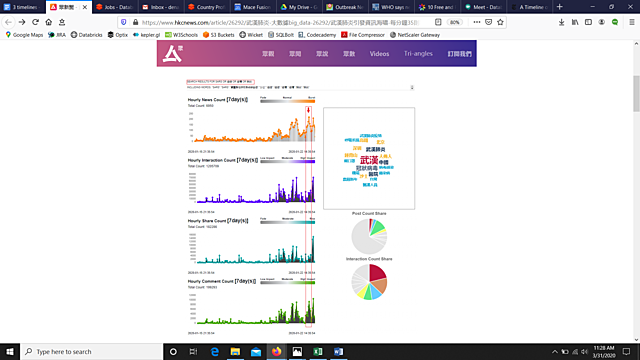Reload the current page

36,22
